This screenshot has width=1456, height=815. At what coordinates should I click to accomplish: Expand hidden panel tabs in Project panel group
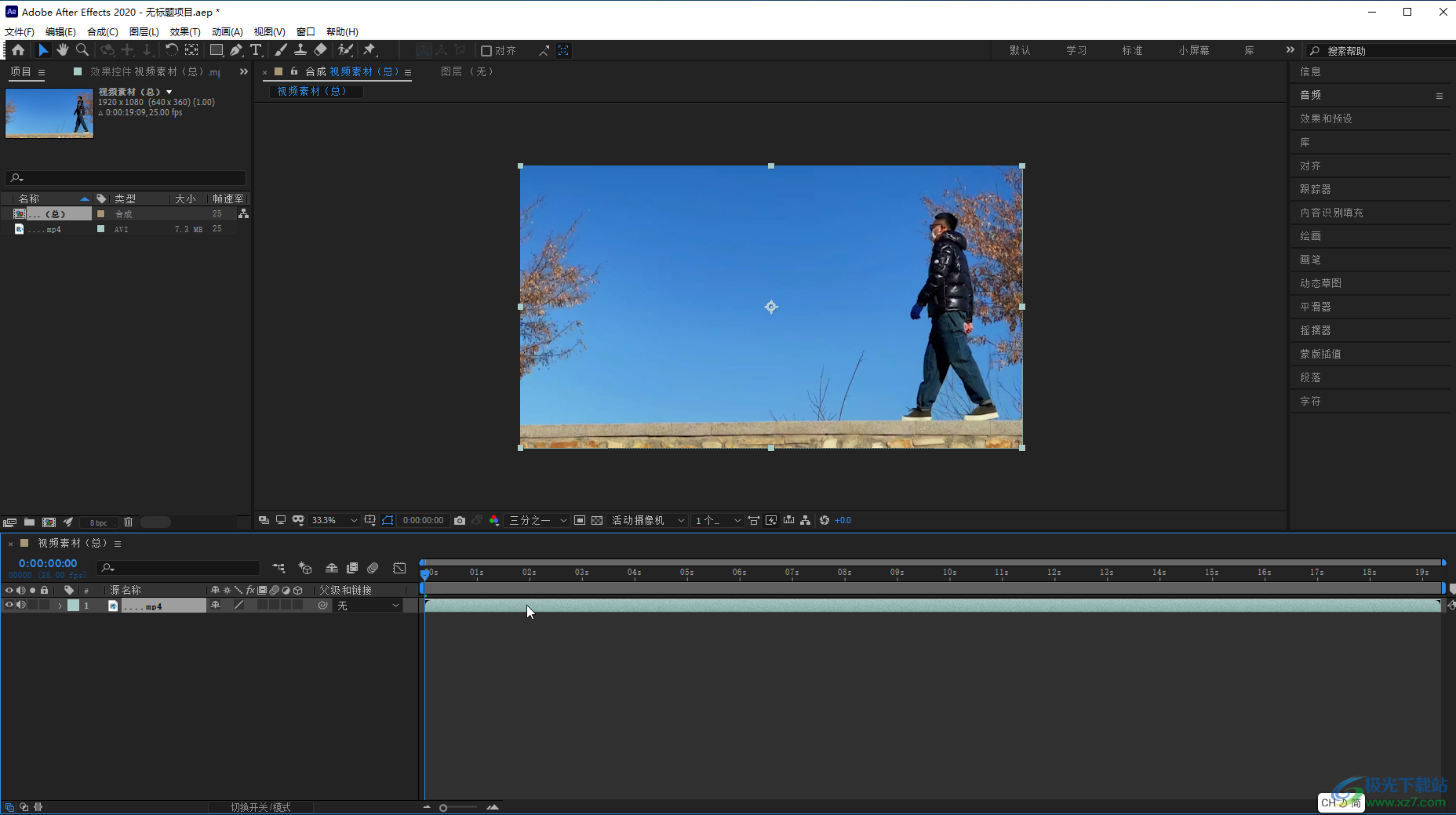click(244, 71)
